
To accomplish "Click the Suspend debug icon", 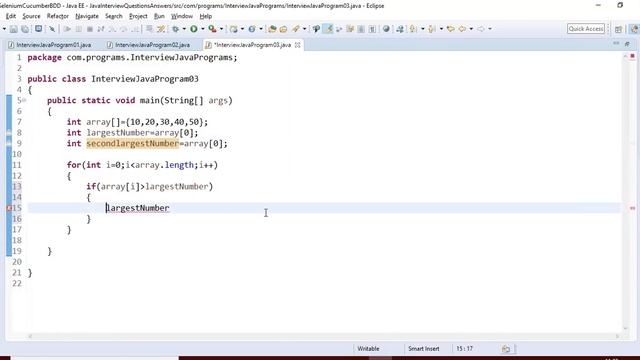I will click(79, 29).
